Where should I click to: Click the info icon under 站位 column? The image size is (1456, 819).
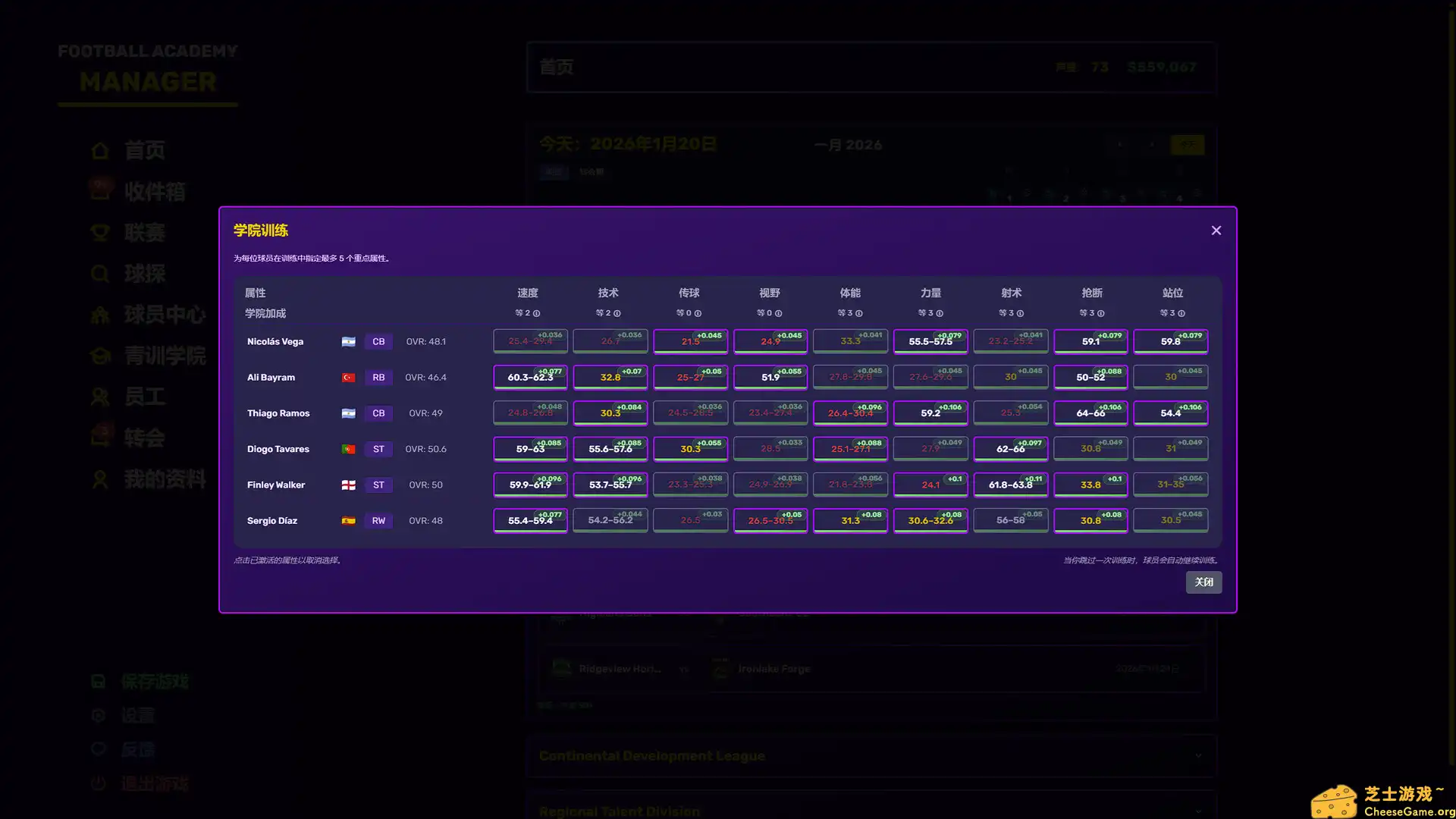1181,313
